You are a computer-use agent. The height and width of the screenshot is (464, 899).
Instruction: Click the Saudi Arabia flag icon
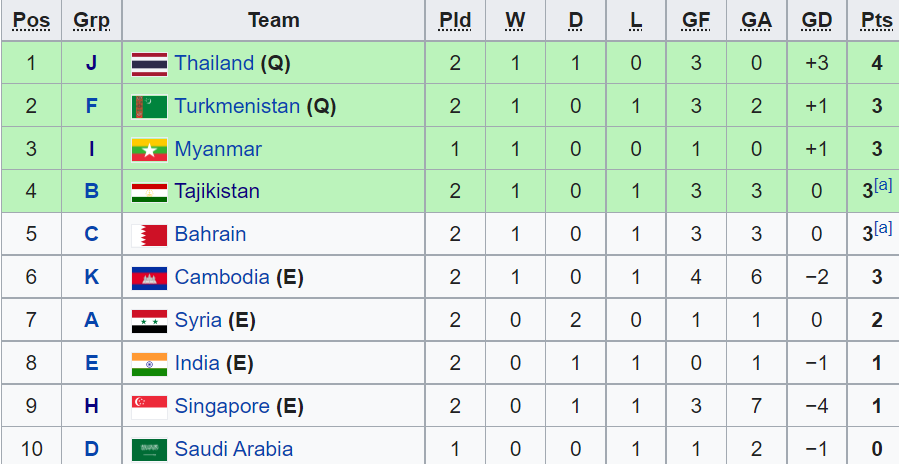[149, 449]
